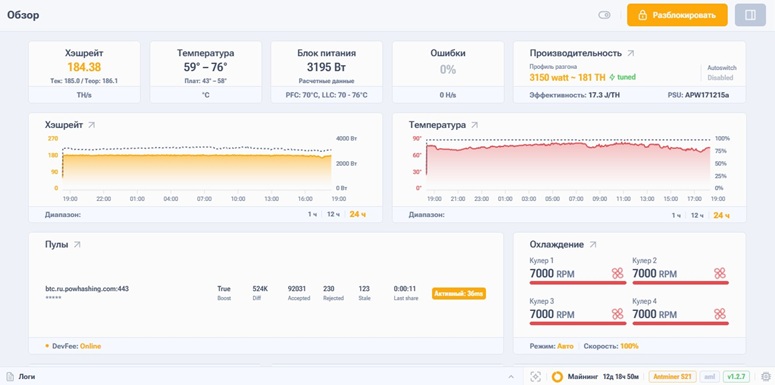Open the Хэшрейт chart detail arrow
Screen dimensions: 775x385
91,125
